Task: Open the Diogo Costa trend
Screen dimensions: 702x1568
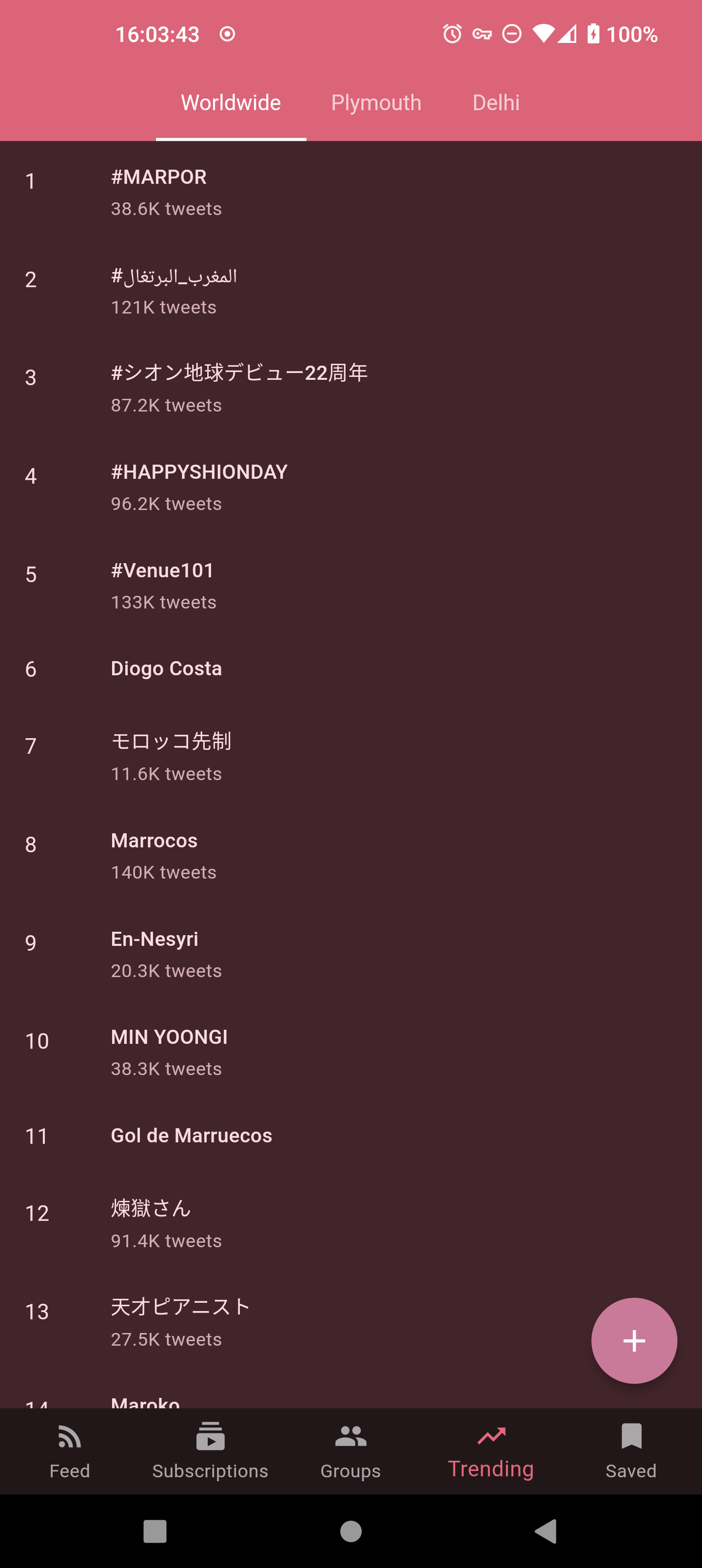Action: pyautogui.click(x=166, y=669)
